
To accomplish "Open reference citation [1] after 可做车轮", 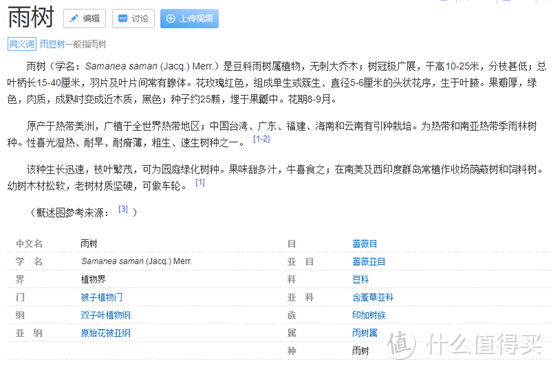I will (200, 182).
